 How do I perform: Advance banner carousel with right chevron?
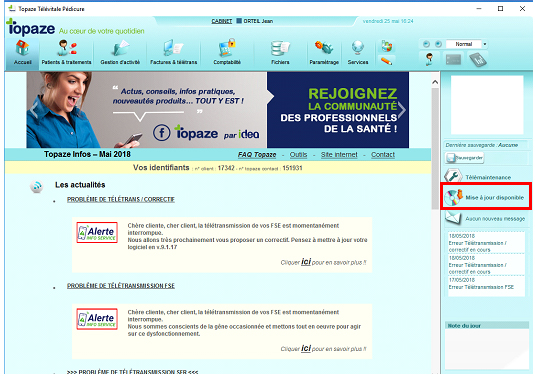(x=402, y=110)
